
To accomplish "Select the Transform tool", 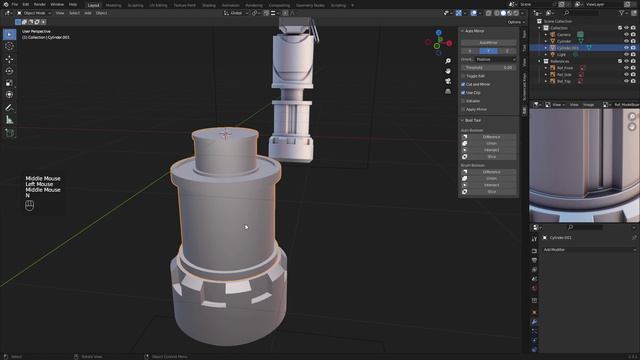I will pyautogui.click(x=9, y=95).
